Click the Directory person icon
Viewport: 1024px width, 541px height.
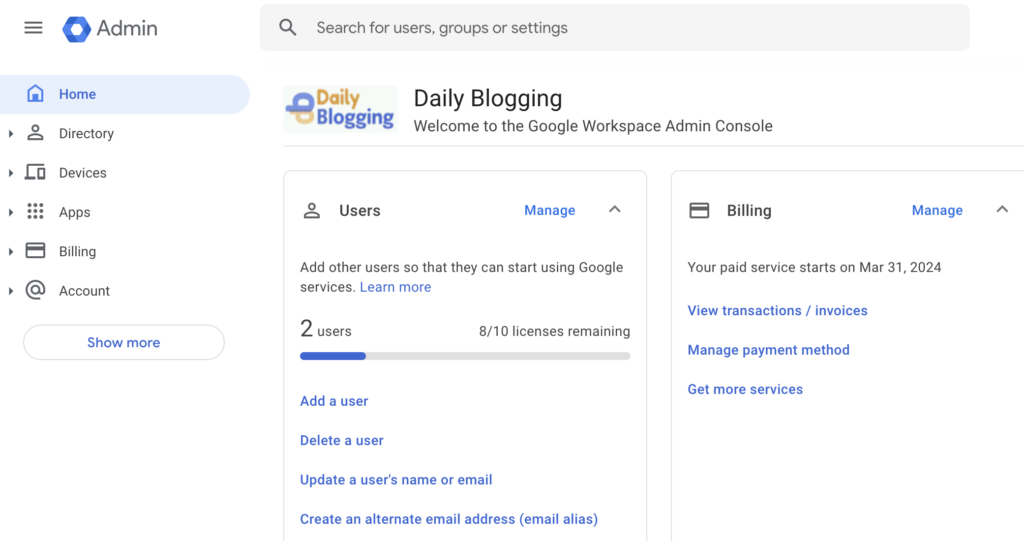35,133
